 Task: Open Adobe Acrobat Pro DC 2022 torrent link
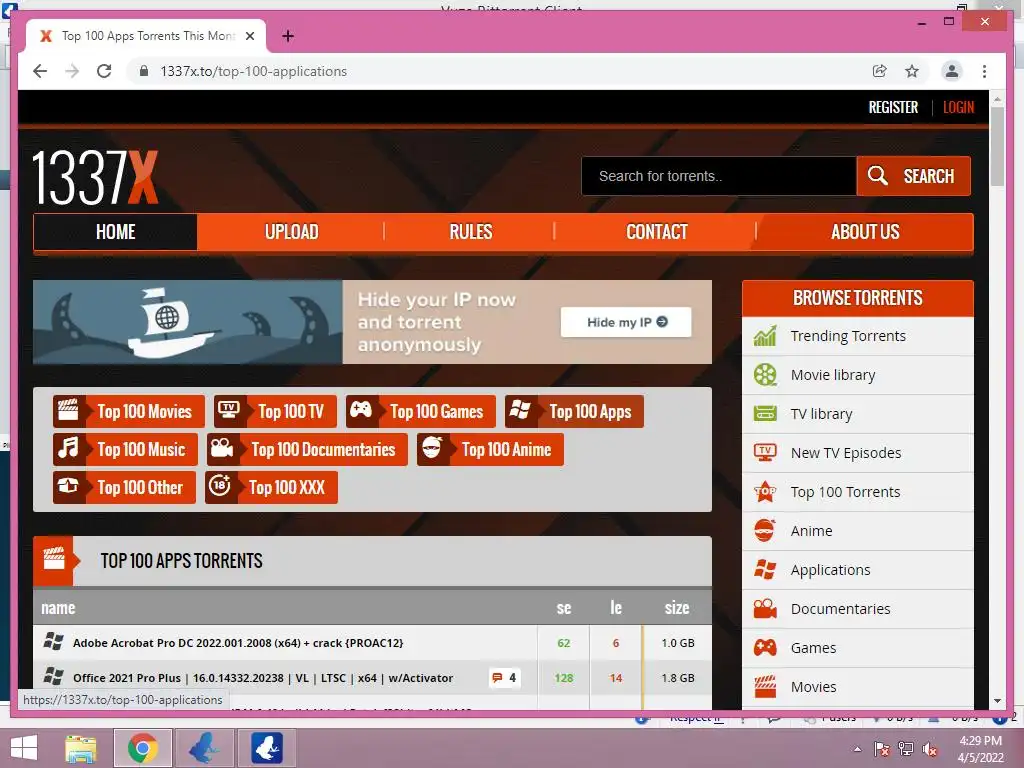[238, 643]
